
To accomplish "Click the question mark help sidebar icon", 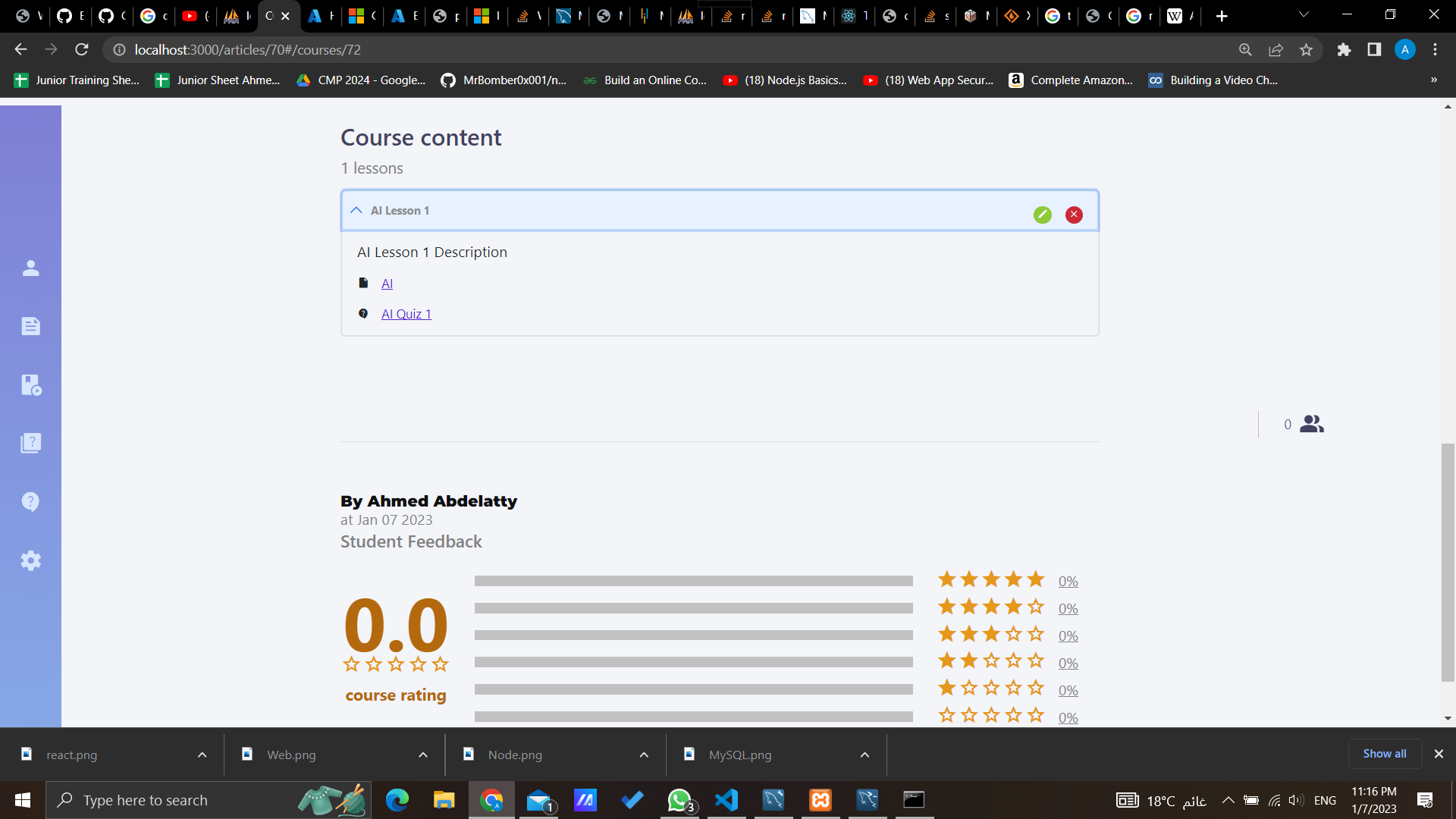I will [30, 501].
